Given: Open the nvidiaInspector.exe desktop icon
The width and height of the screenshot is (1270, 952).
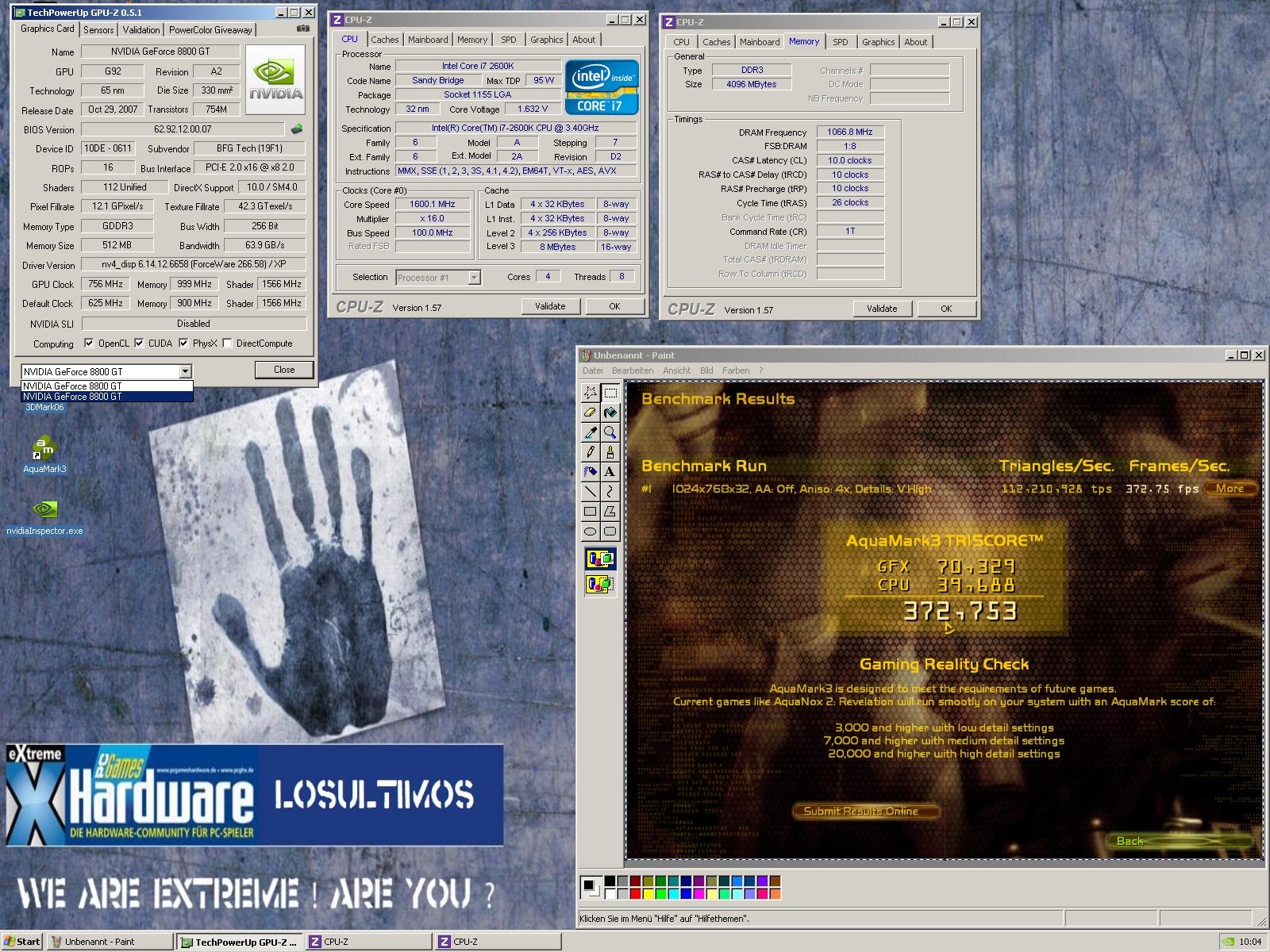Looking at the screenshot, I should pyautogui.click(x=44, y=517).
